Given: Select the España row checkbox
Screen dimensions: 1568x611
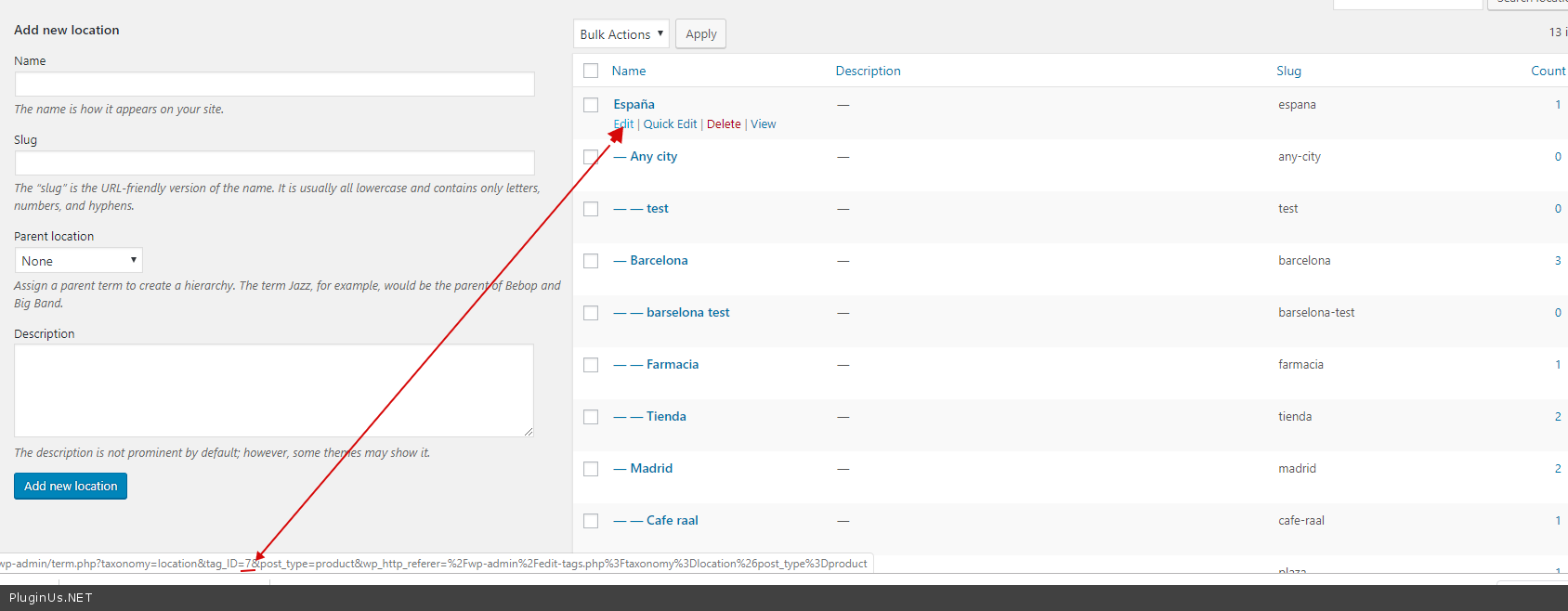Looking at the screenshot, I should (x=591, y=105).
